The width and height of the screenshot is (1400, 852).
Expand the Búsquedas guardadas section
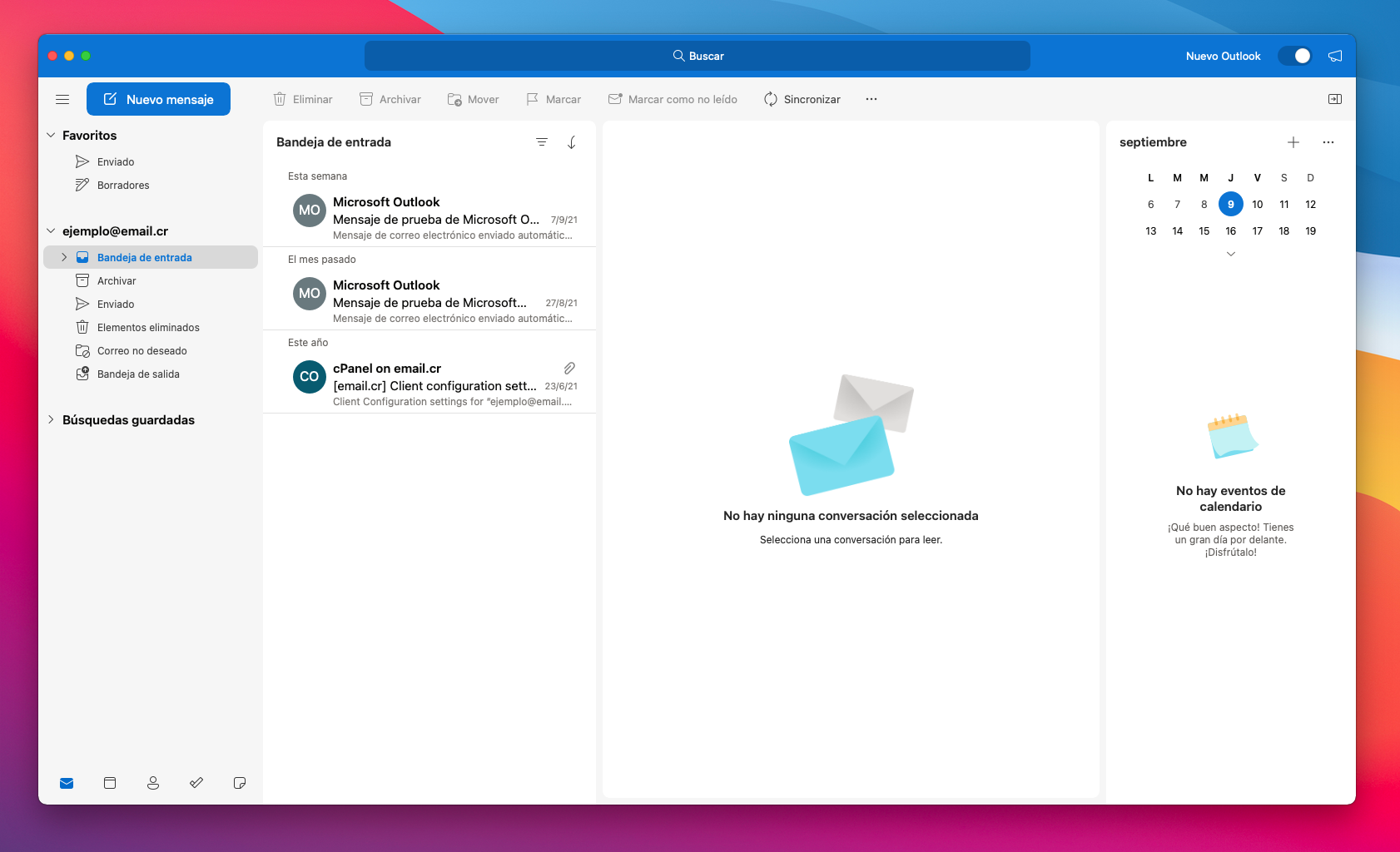tap(51, 420)
